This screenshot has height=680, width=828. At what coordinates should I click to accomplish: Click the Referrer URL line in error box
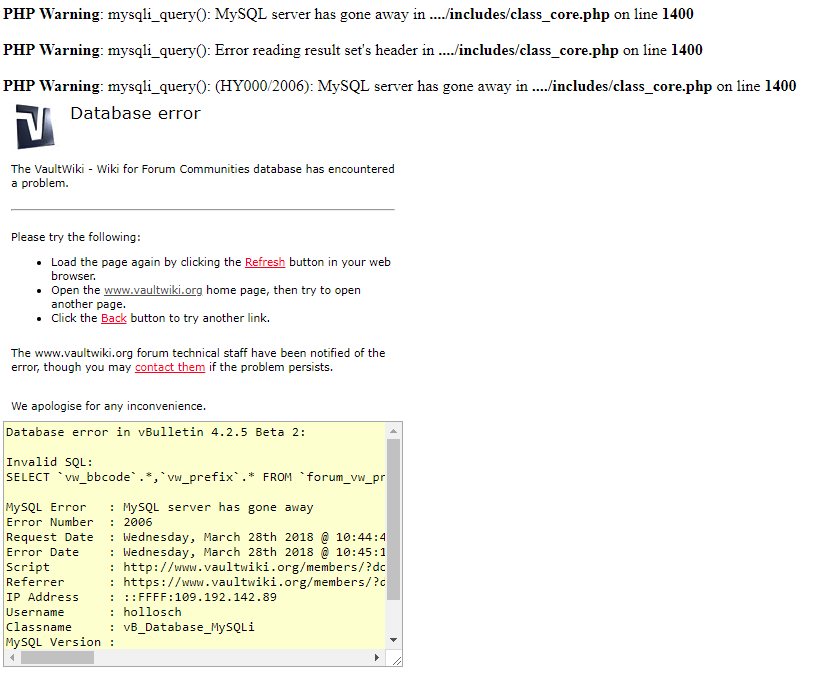(195, 582)
